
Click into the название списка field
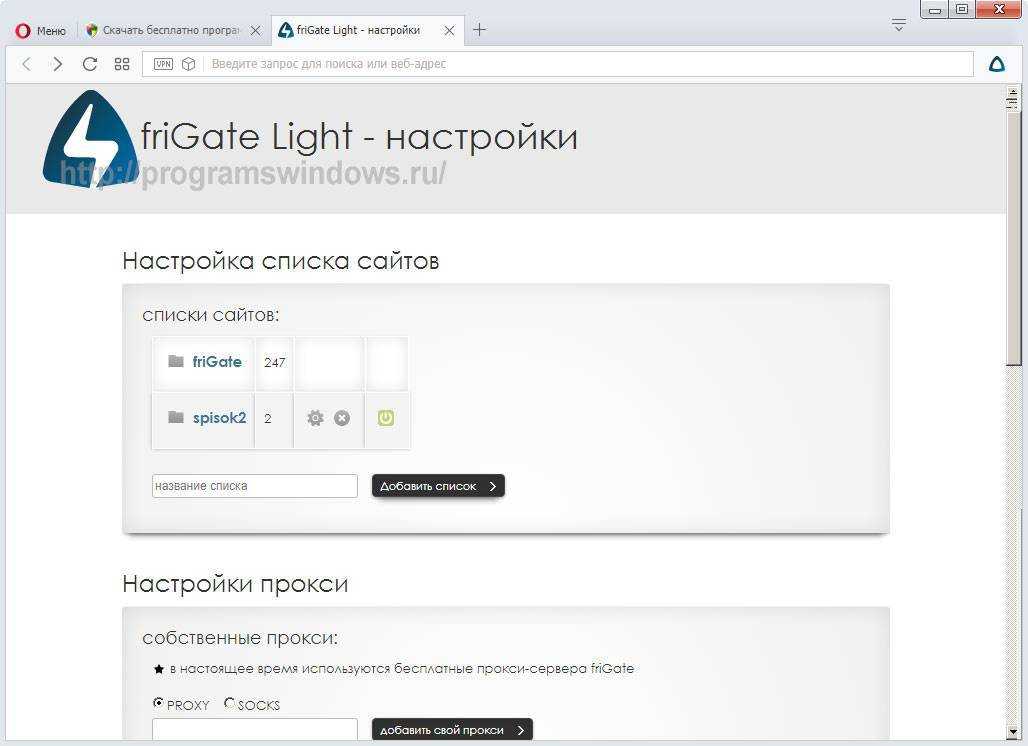pyautogui.click(x=254, y=486)
